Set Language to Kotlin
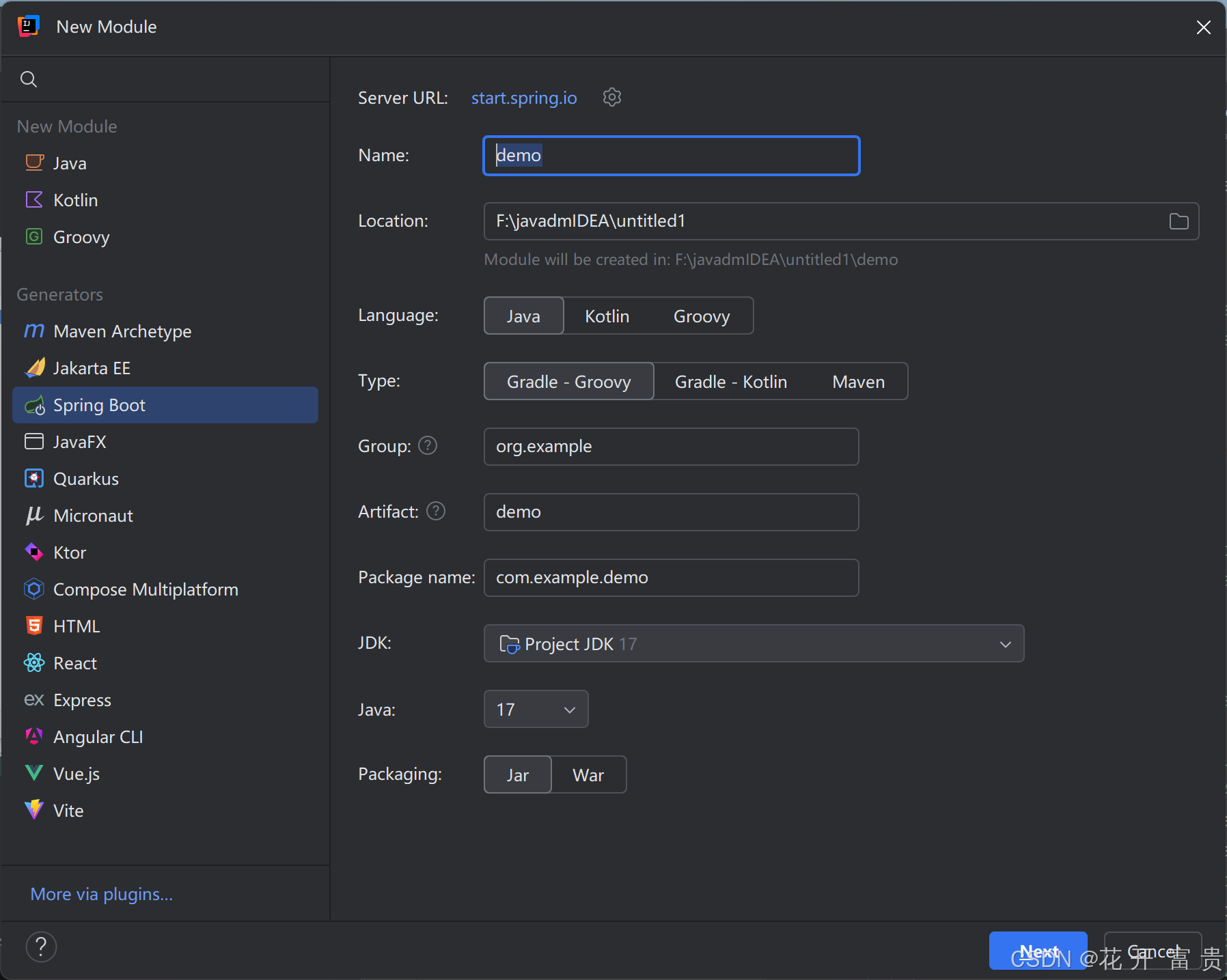The image size is (1227, 980). pyautogui.click(x=607, y=316)
